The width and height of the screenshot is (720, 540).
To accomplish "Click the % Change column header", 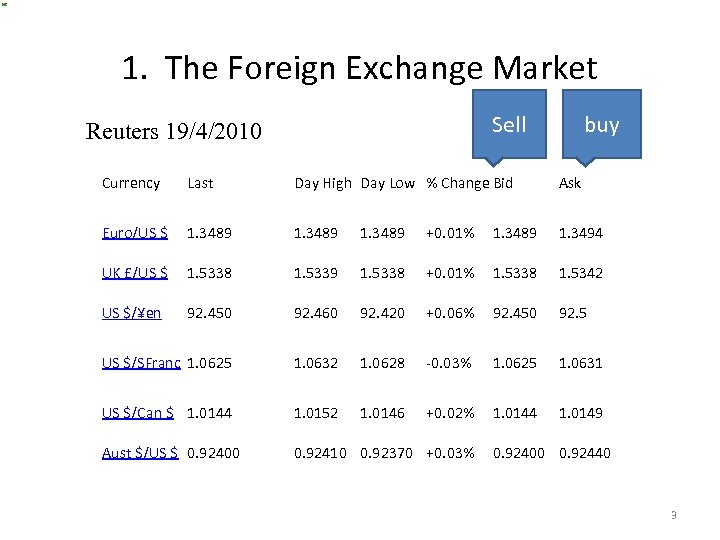I will click(x=457, y=183).
